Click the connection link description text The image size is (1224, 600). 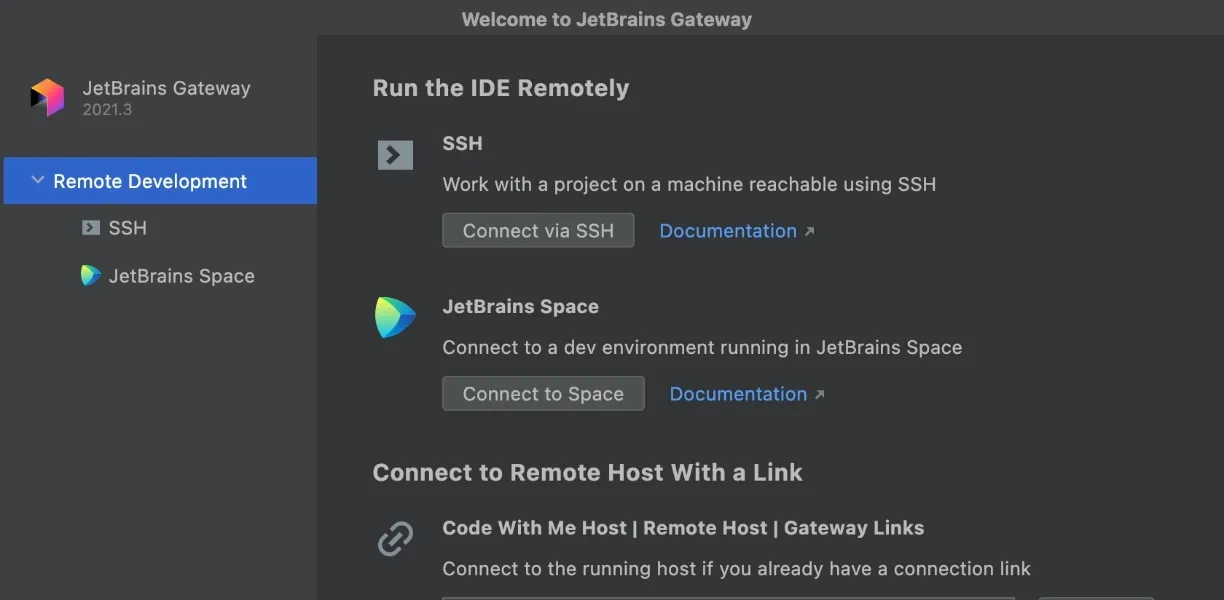pyautogui.click(x=736, y=569)
